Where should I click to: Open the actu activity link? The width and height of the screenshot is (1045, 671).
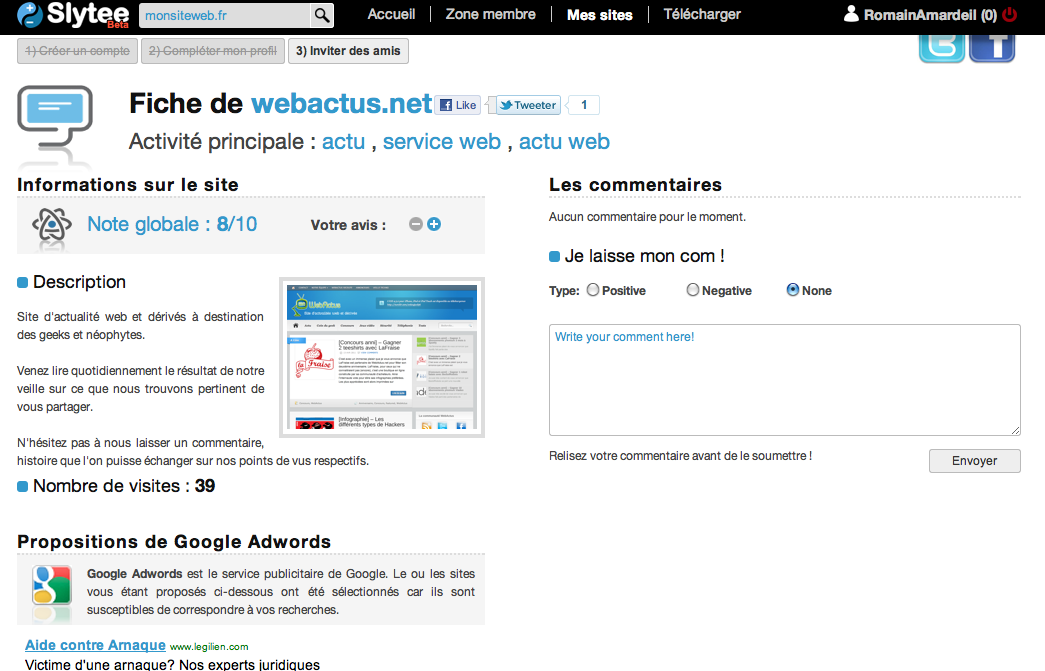(x=343, y=142)
